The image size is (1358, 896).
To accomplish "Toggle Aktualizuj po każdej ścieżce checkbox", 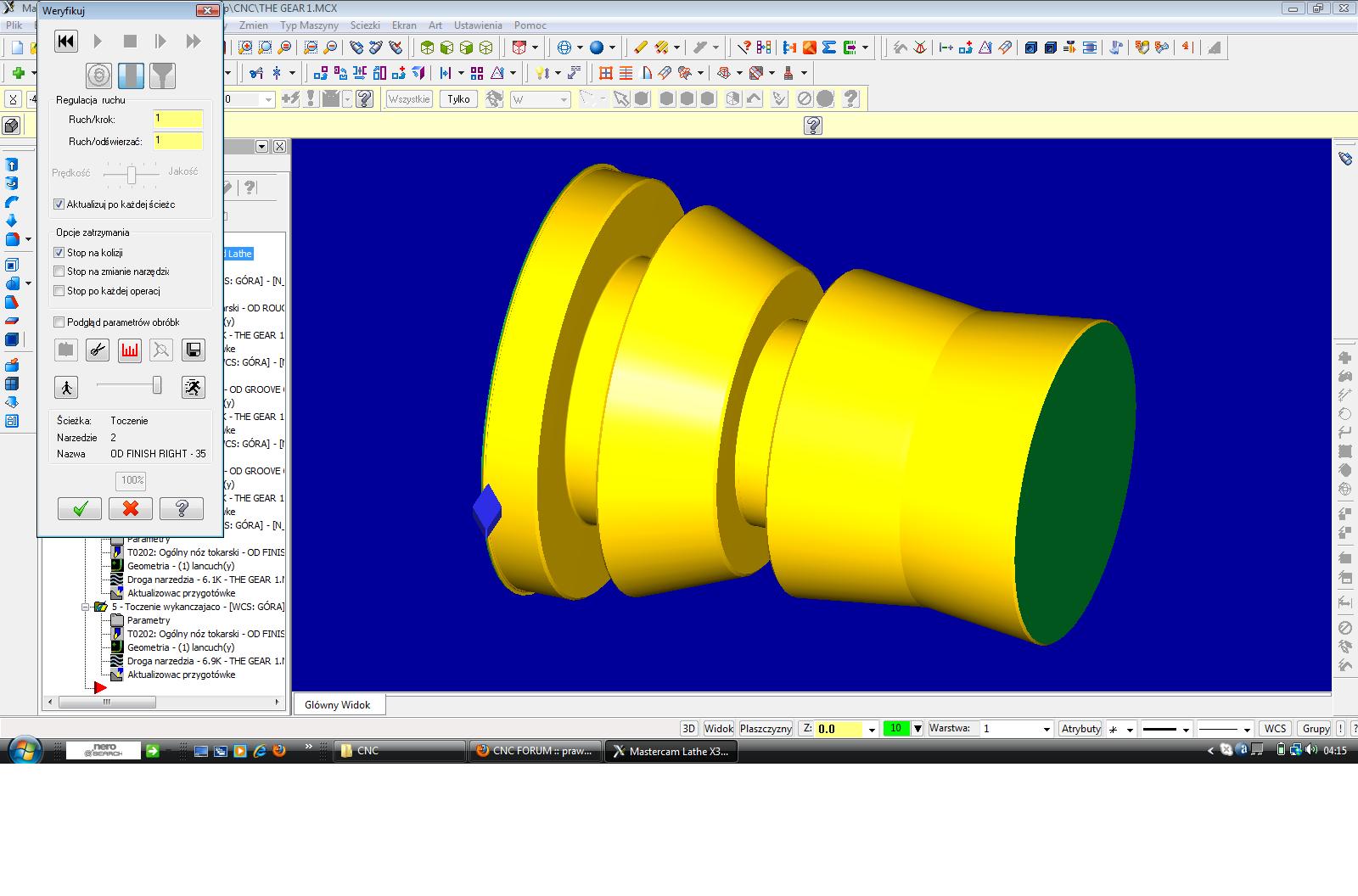I will click(x=59, y=204).
